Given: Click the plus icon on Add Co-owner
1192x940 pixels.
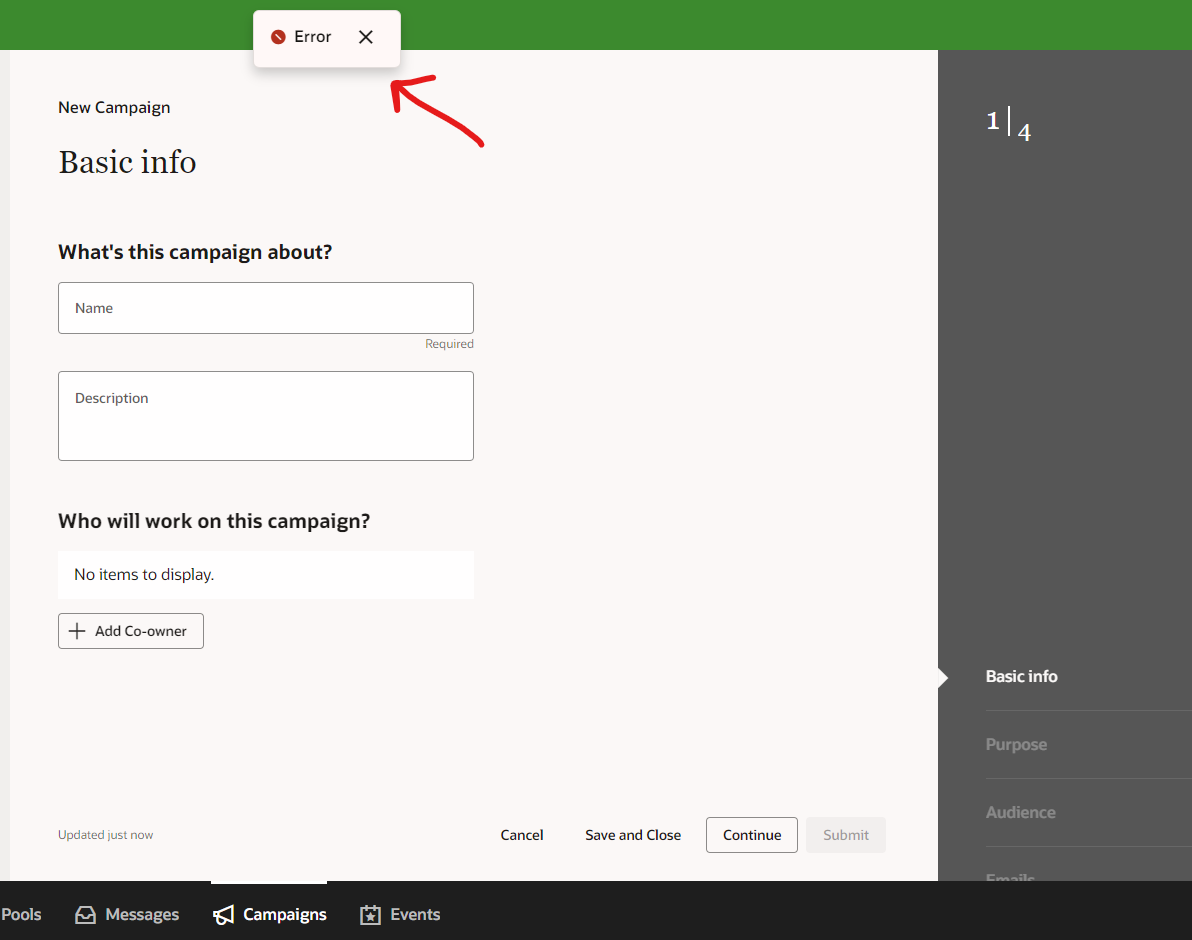Looking at the screenshot, I should (x=77, y=631).
